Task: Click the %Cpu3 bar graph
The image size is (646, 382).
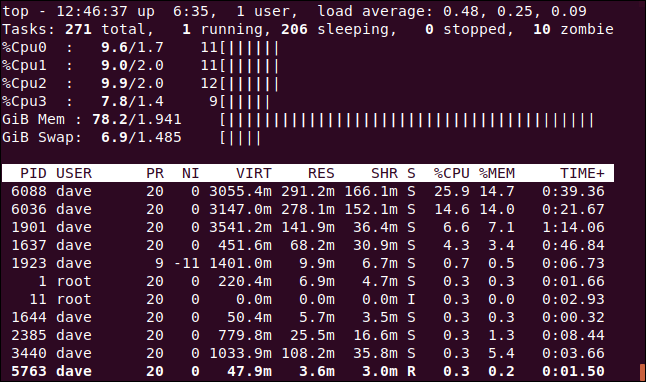Action: pos(245,102)
